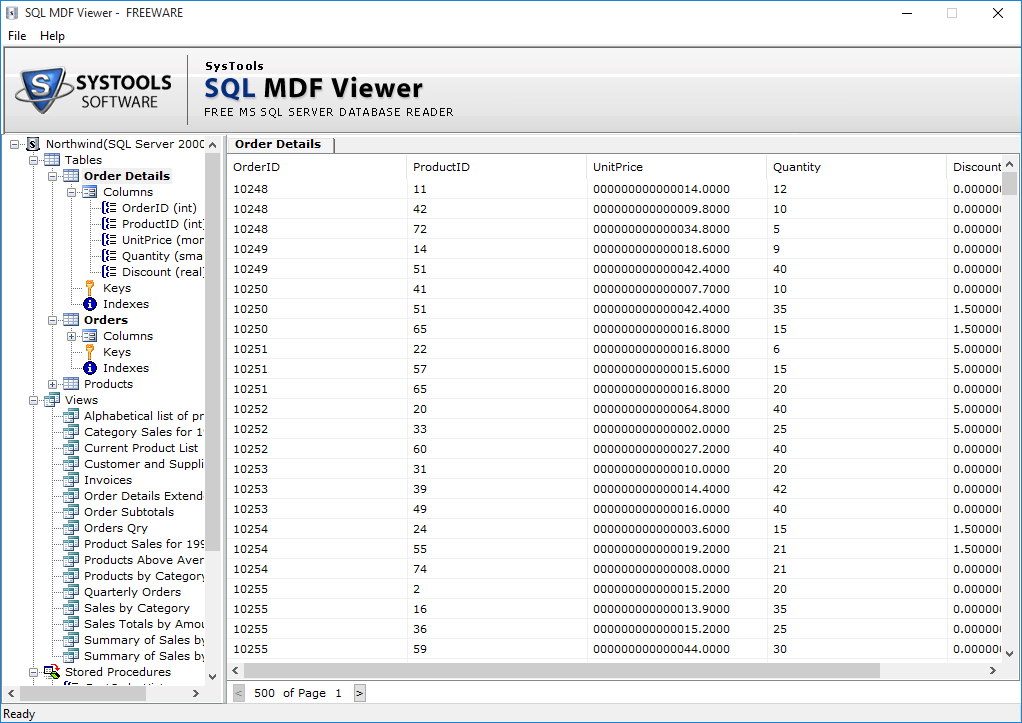Click the tree panel vertical scrollbar thumb
This screenshot has width=1022, height=723.
click(x=212, y=352)
